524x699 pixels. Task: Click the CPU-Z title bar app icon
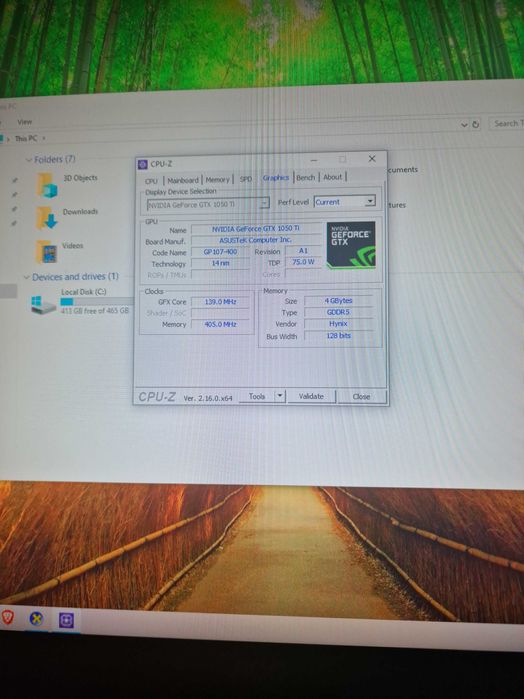click(x=143, y=164)
